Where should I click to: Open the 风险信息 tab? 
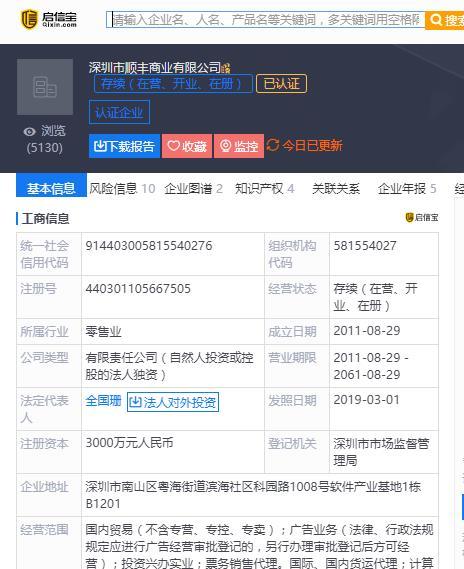(x=122, y=189)
